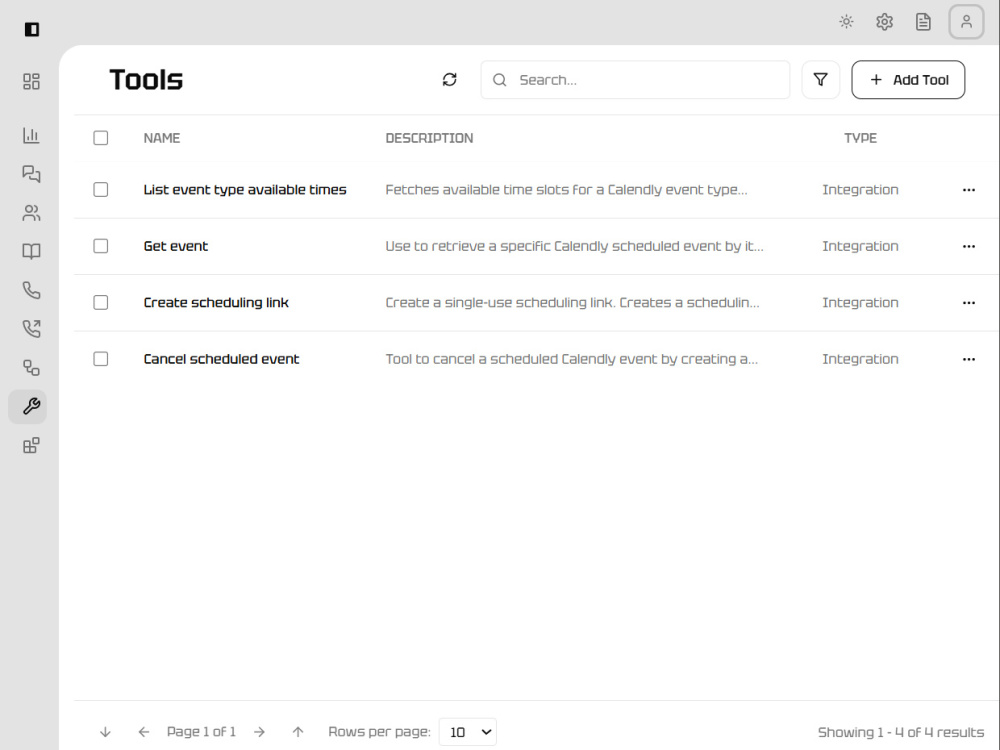Screen dimensions: 1000x750
Task: Open actions menu for Create scheduling link
Action: coord(969,303)
